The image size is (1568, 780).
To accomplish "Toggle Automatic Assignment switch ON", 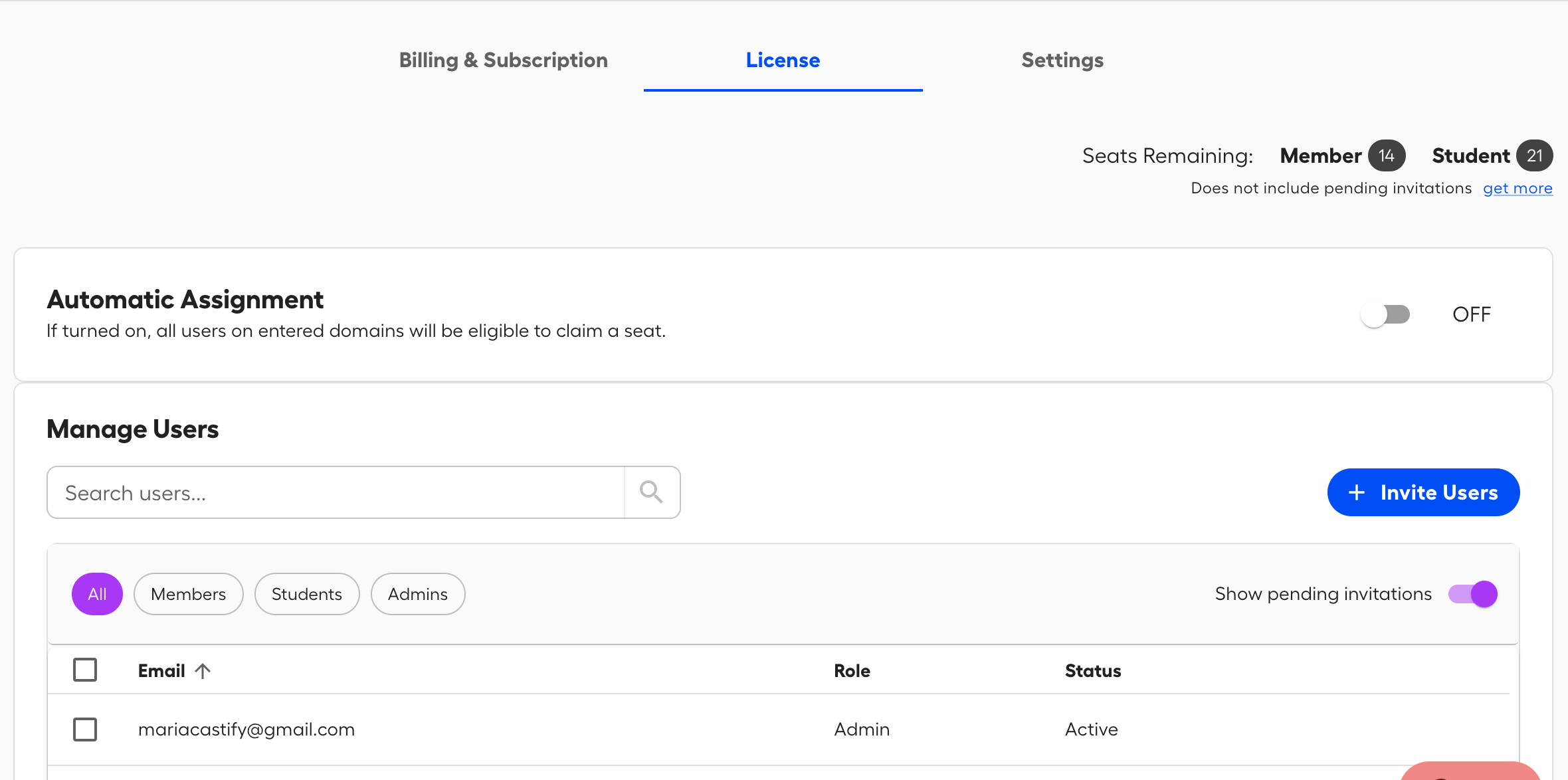I will point(1384,313).
